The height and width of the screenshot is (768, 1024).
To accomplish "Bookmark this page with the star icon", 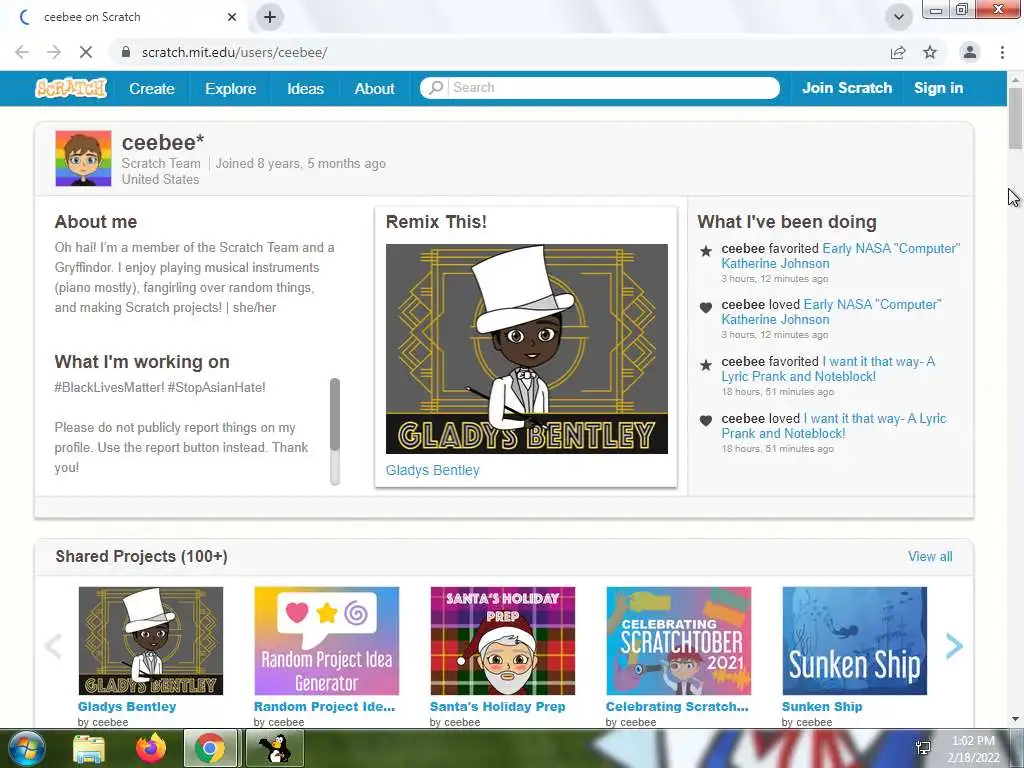I will point(930,52).
